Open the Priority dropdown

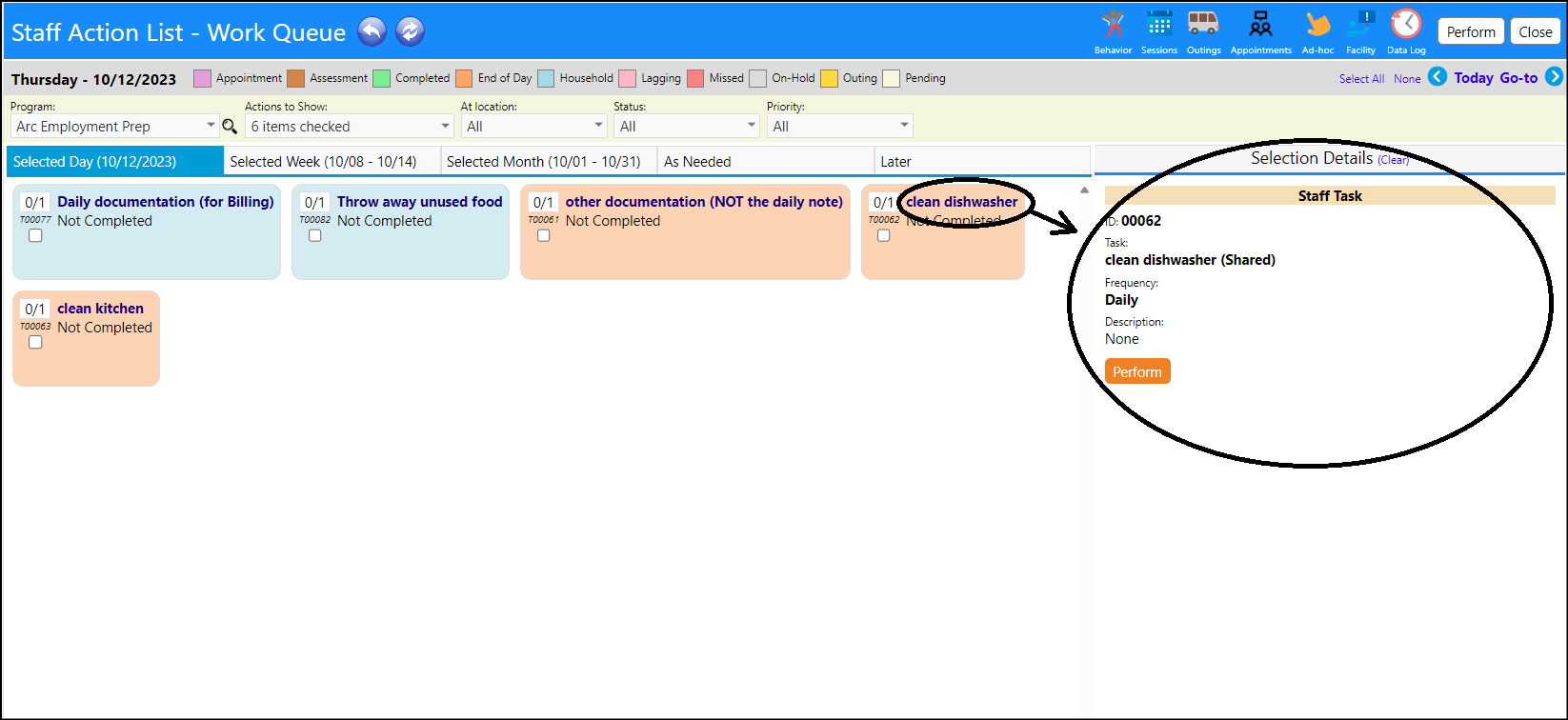(840, 126)
